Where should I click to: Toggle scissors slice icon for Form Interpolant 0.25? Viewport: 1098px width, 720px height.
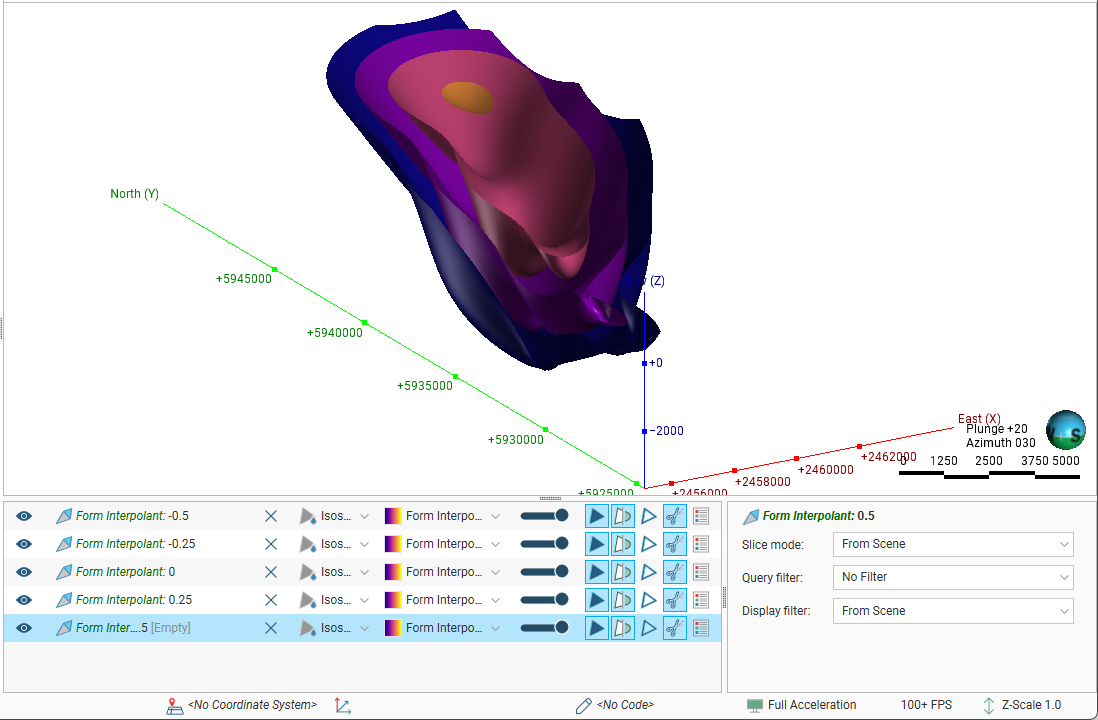click(x=674, y=600)
